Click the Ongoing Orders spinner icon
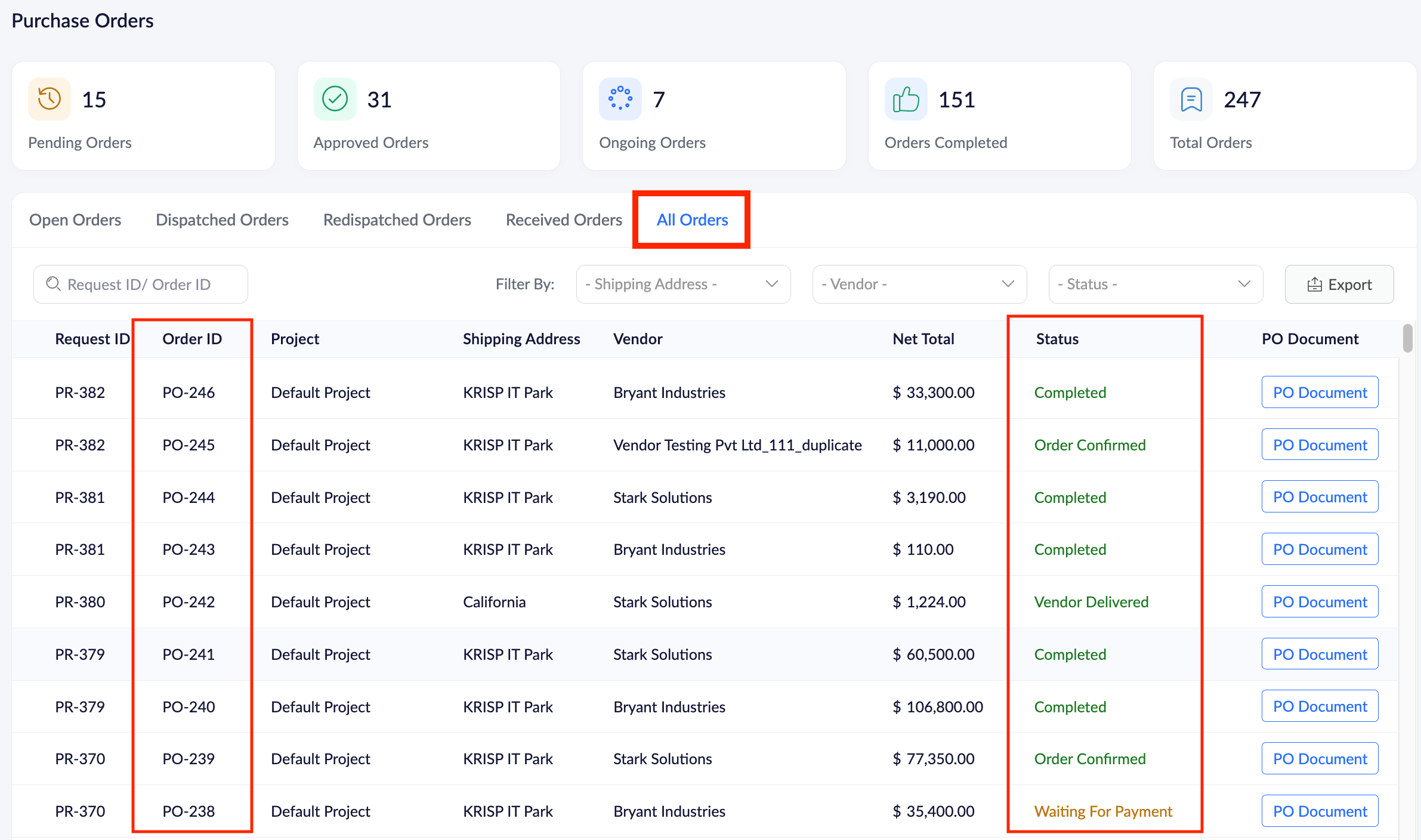 [x=620, y=99]
